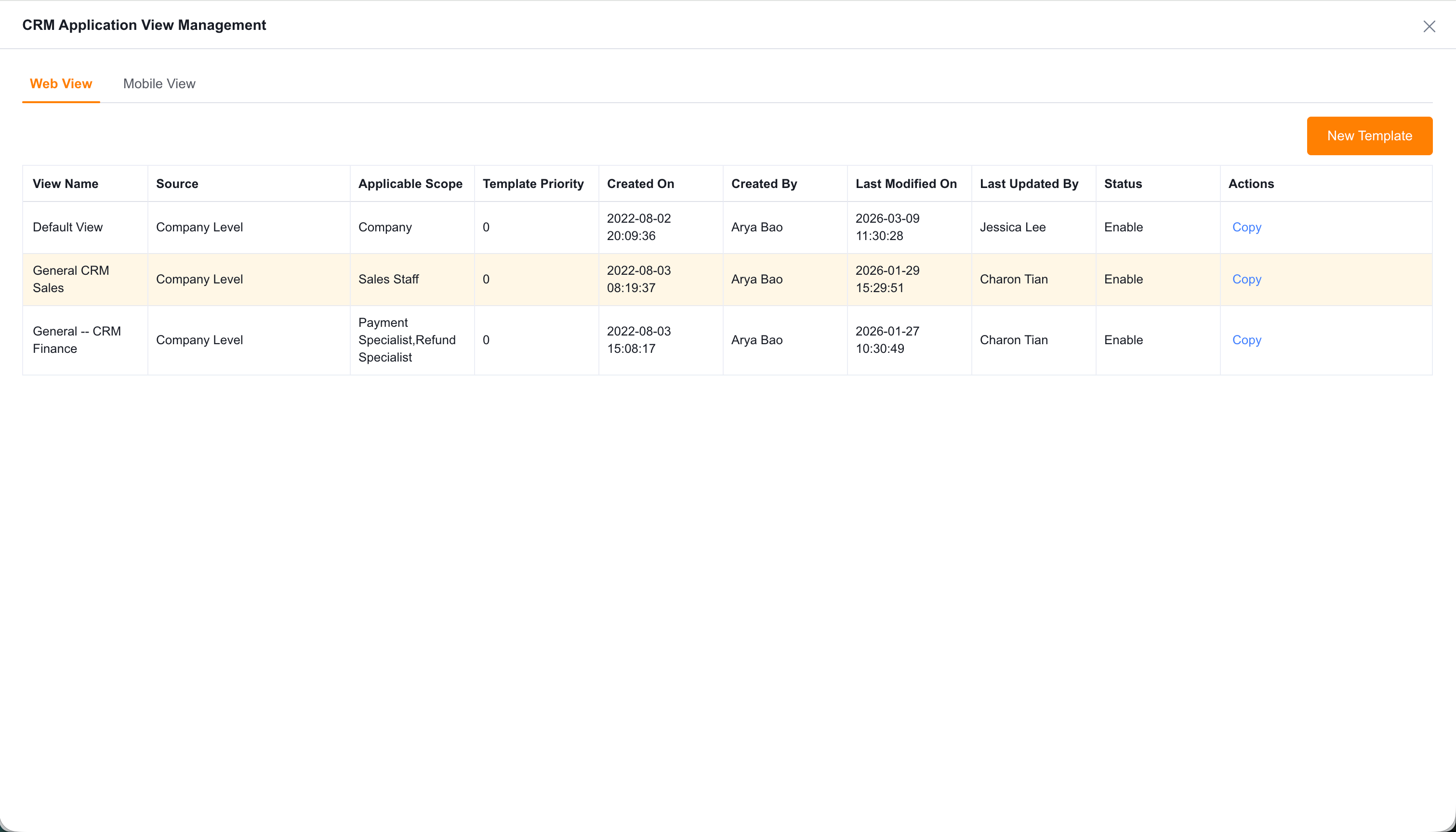Copy the General -- CRM Finance template
Image resolution: width=1456 pixels, height=832 pixels.
1246,340
